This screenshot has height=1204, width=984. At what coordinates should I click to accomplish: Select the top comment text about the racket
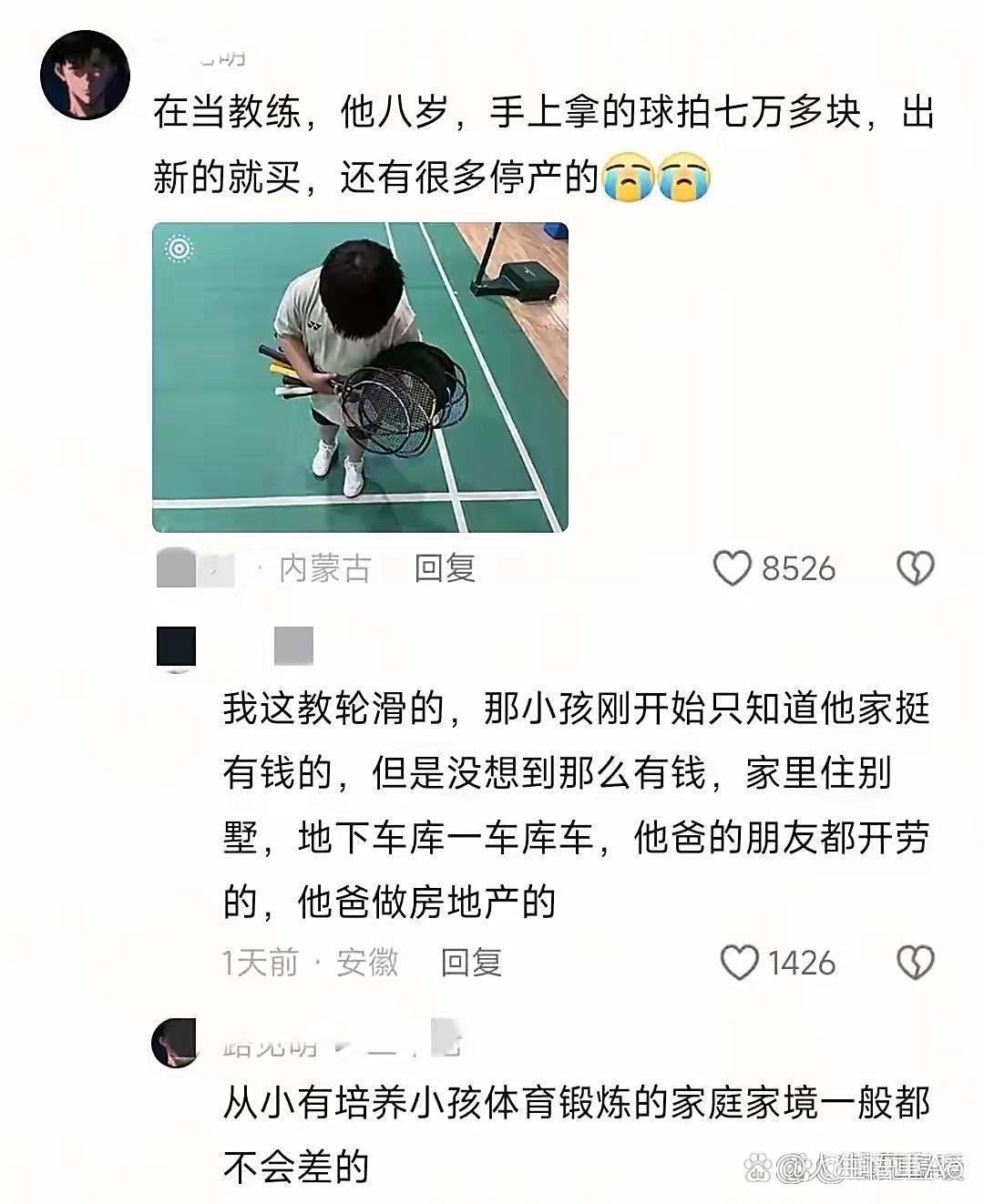544,145
